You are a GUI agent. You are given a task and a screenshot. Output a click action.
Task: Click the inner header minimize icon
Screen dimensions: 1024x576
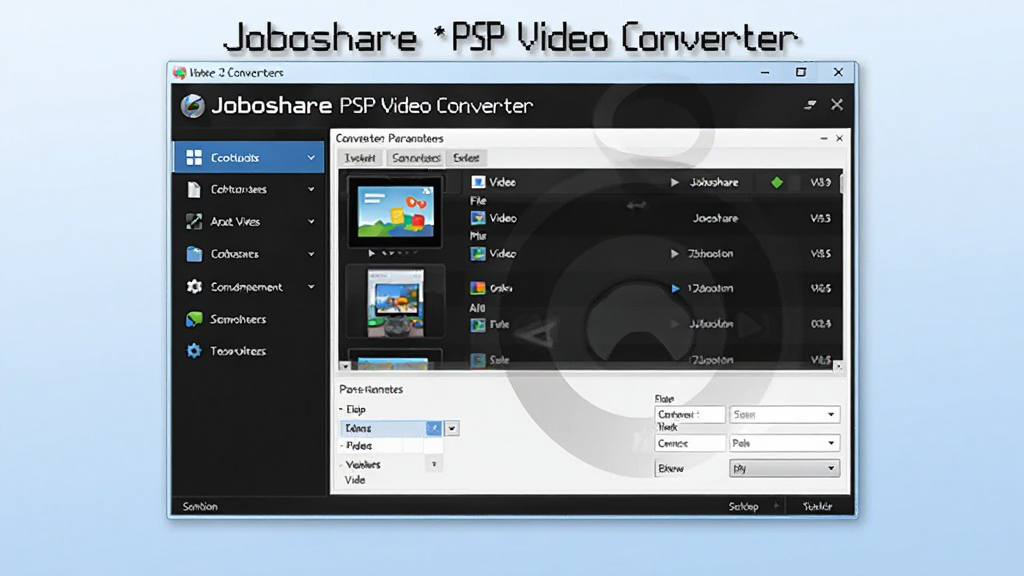(810, 104)
